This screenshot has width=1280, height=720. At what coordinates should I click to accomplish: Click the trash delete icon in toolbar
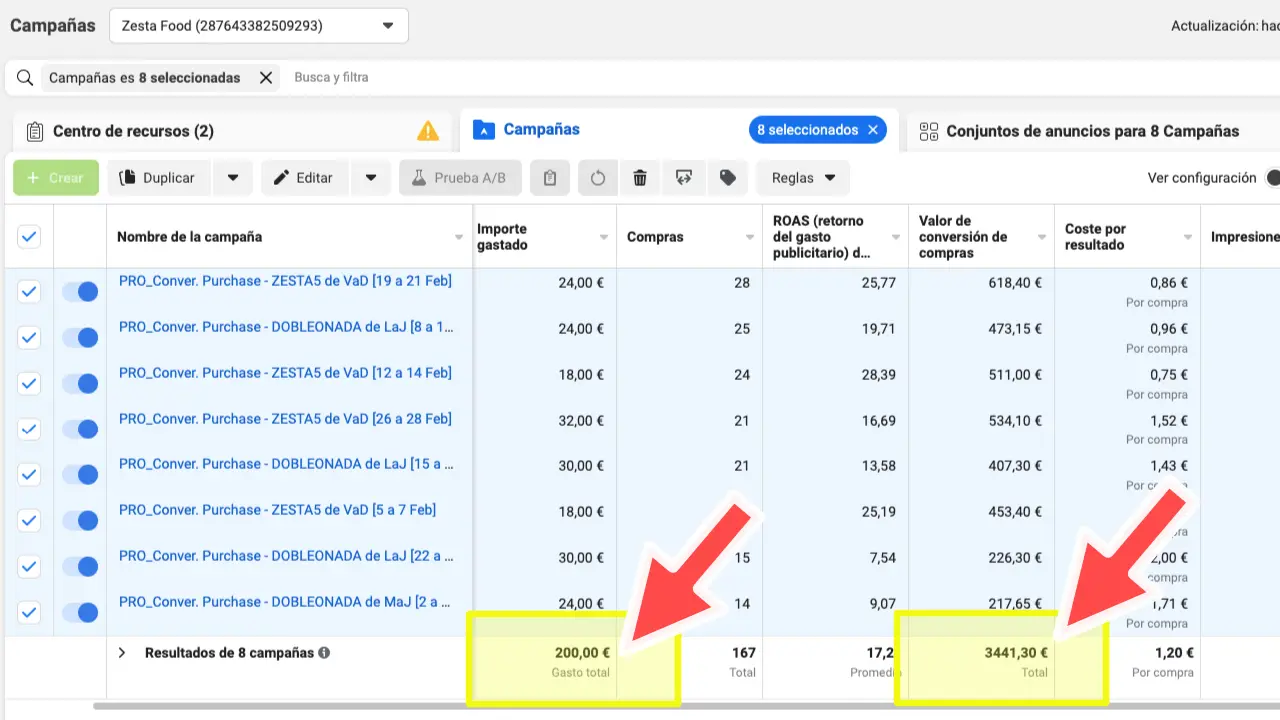(640, 178)
